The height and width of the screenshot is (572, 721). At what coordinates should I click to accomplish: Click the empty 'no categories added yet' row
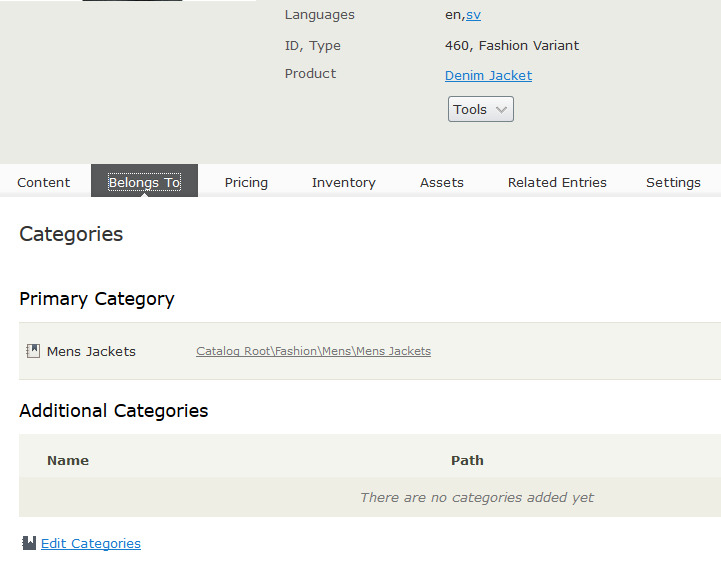476,497
